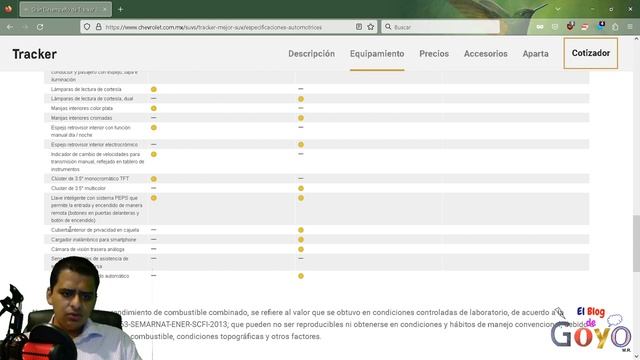The width and height of the screenshot is (640, 360).
Task: Reload the current page
Action: tap(40, 27)
